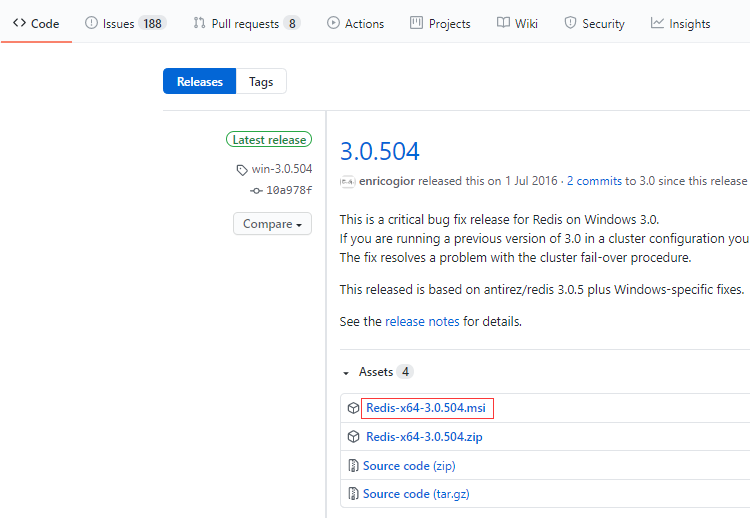Click the tag icon beside win-3.0.504
The height and width of the screenshot is (518, 750).
(242, 170)
